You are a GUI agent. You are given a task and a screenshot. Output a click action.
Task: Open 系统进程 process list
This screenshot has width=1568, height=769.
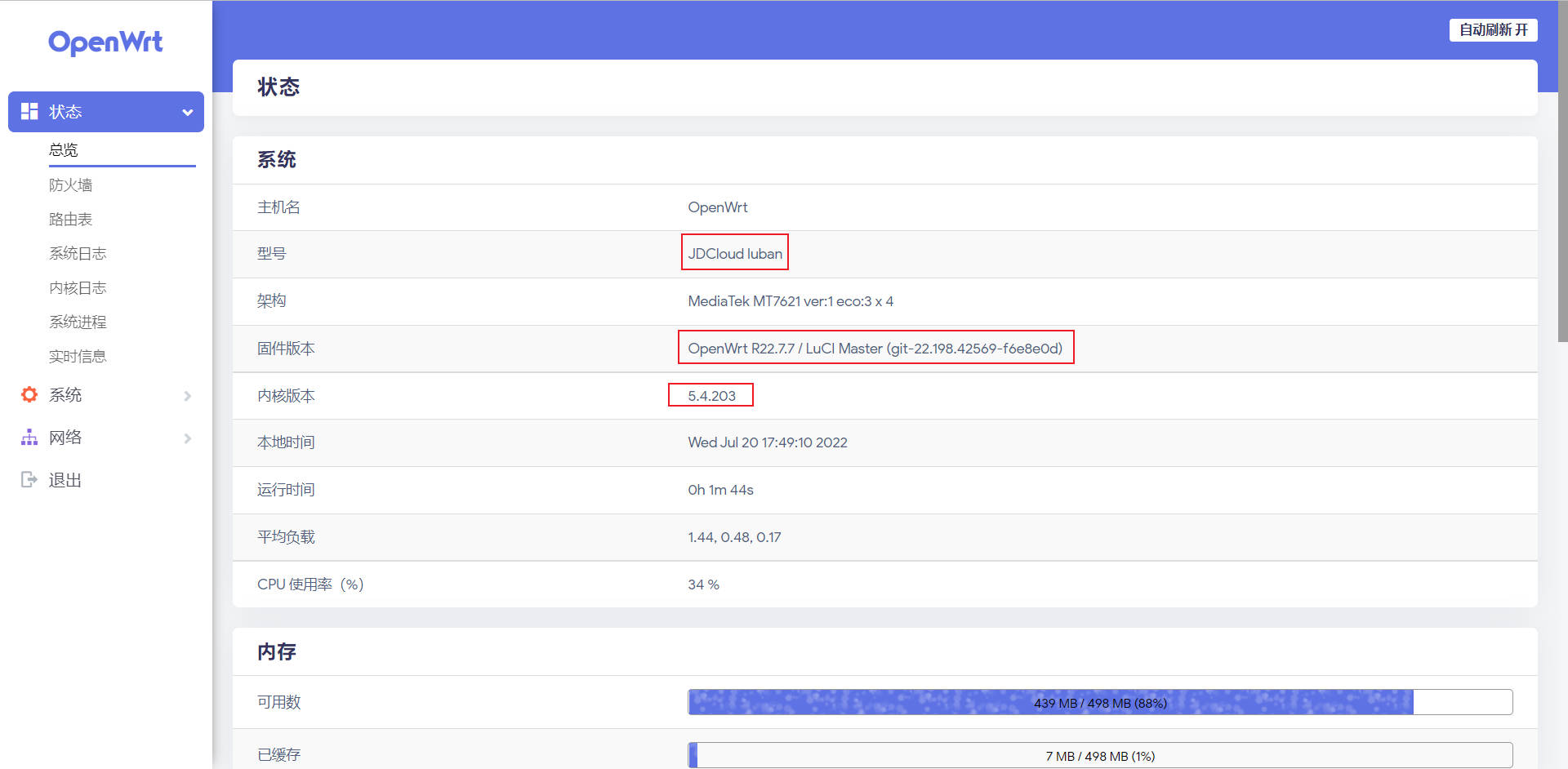[78, 322]
